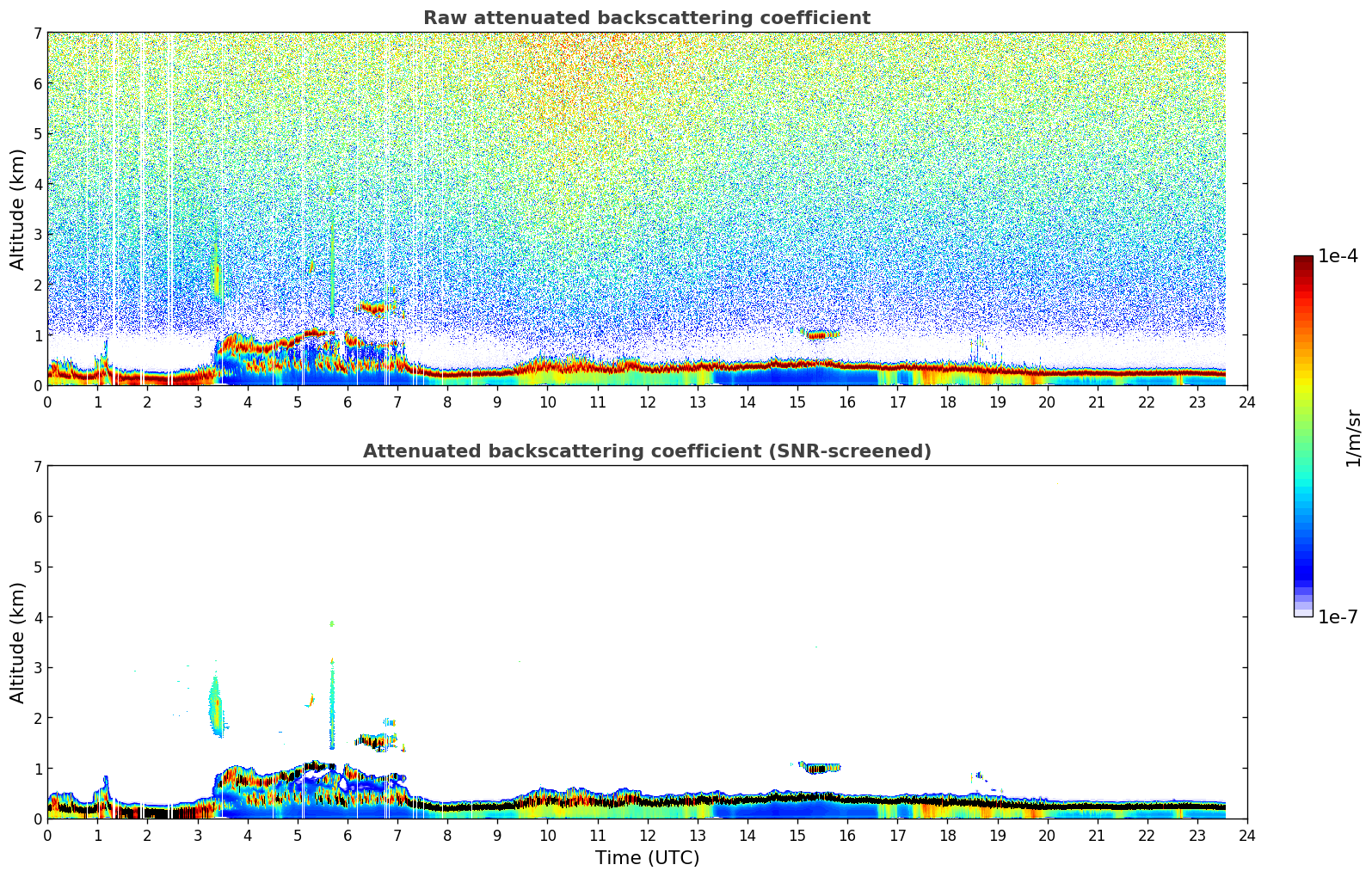Screen dimensions: 1372x877
Task: Click the small green spot at 4 km in the SNR-screened plot
Action: click(x=332, y=623)
